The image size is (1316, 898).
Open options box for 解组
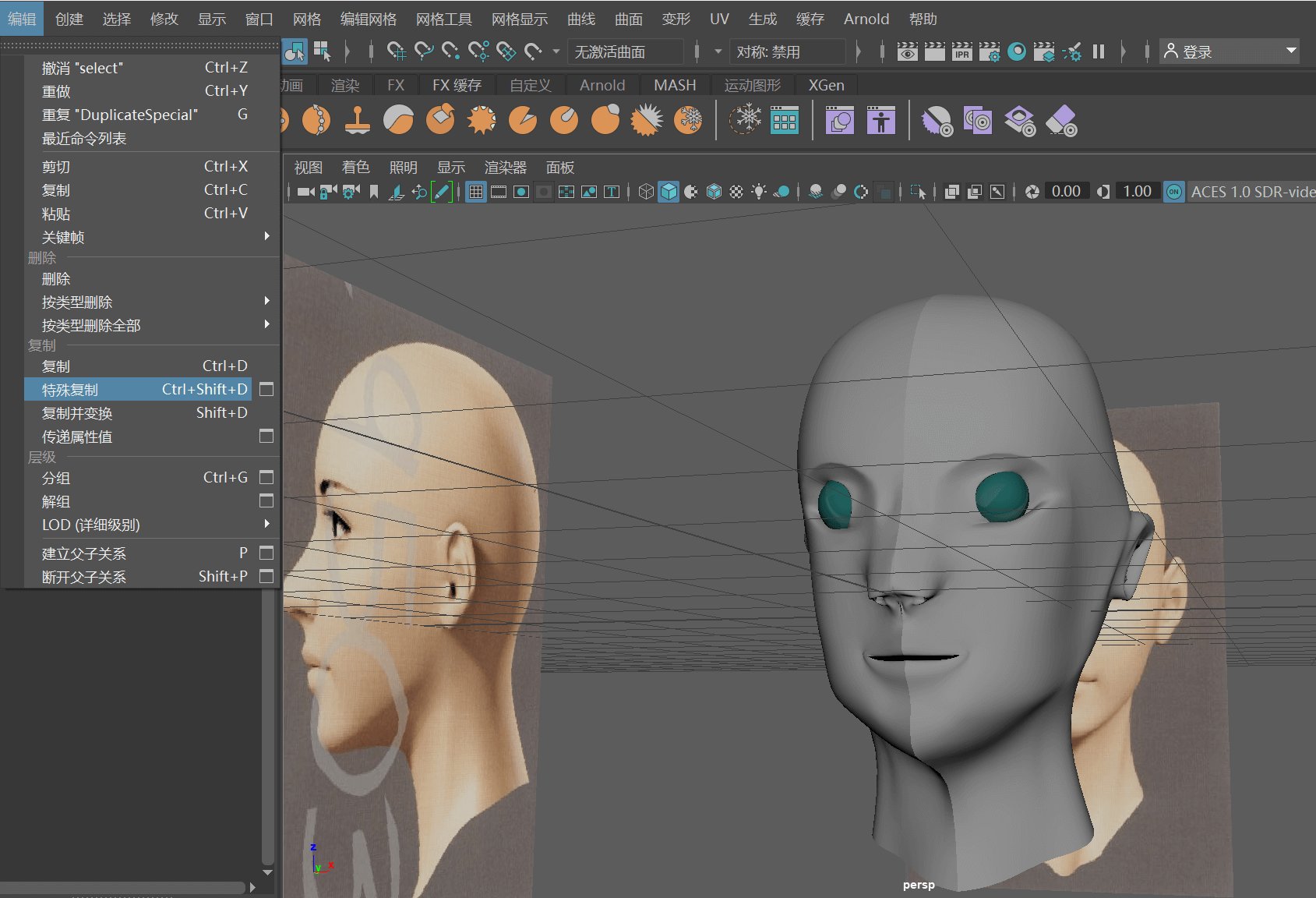[266, 500]
